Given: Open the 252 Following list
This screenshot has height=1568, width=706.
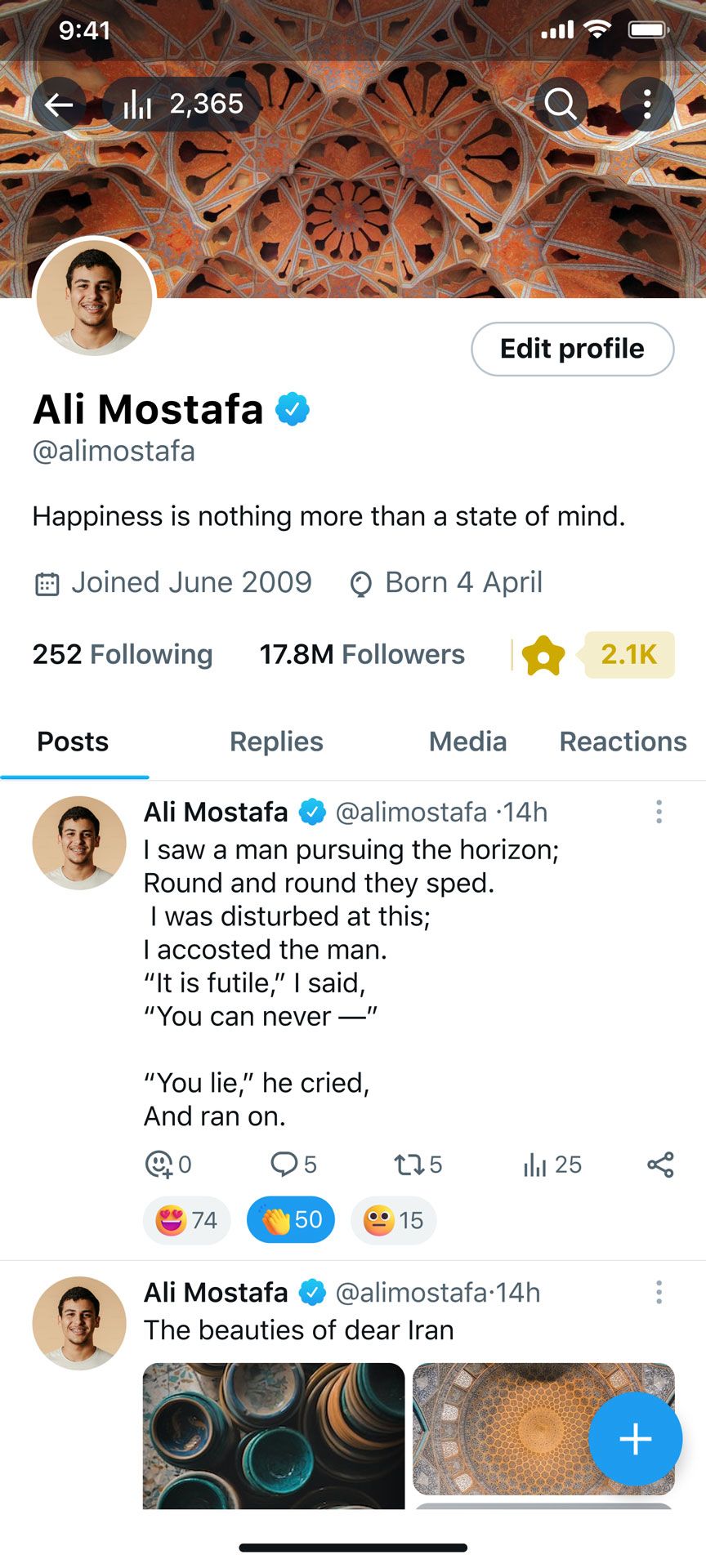Looking at the screenshot, I should 123,654.
